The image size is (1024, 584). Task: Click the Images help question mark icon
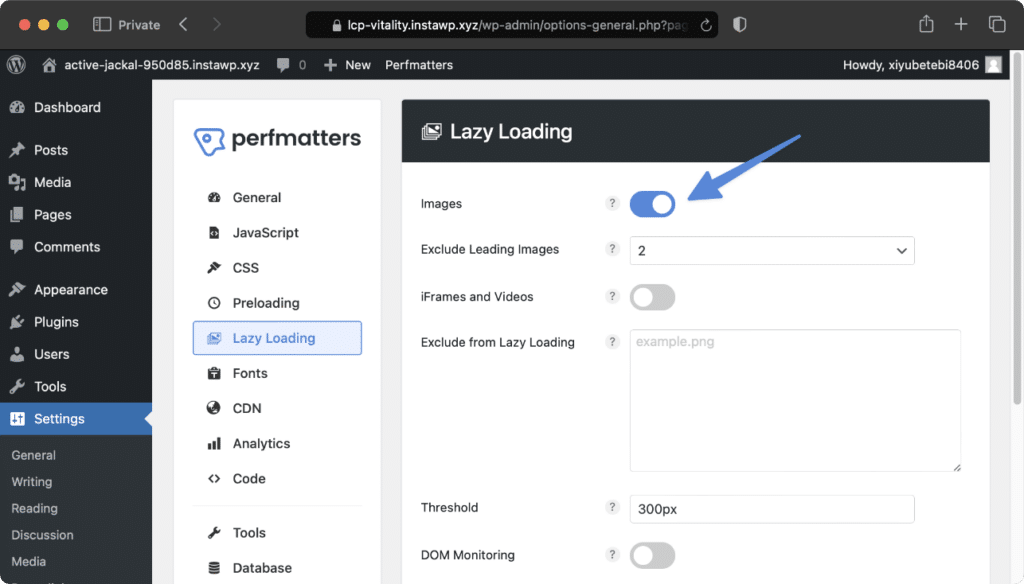(x=612, y=203)
